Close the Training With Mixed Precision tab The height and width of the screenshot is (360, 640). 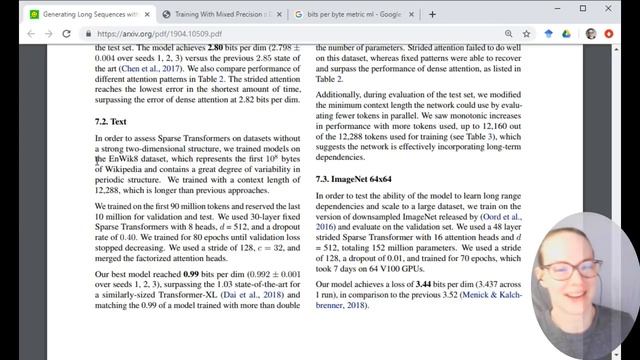click(x=279, y=15)
